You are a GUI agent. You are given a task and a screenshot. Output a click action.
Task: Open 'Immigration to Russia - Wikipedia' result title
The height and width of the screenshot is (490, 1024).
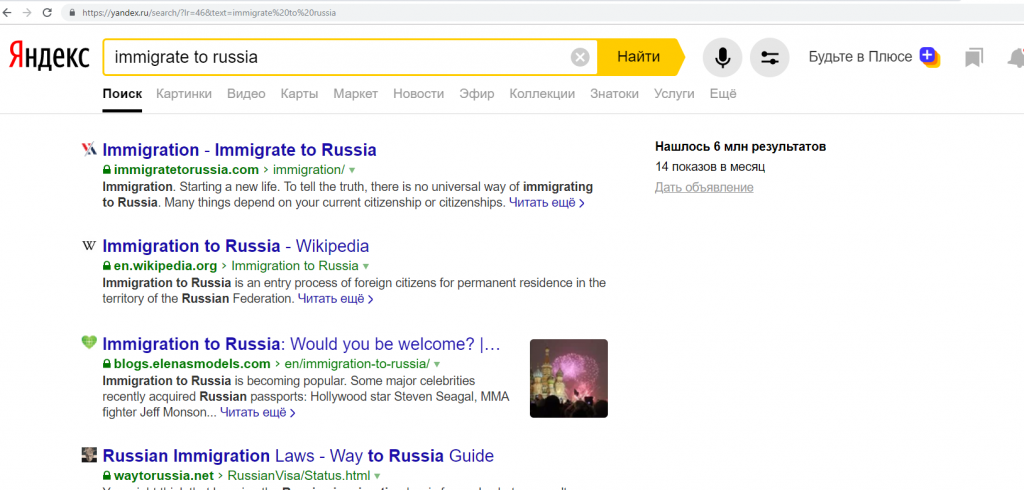[236, 246]
